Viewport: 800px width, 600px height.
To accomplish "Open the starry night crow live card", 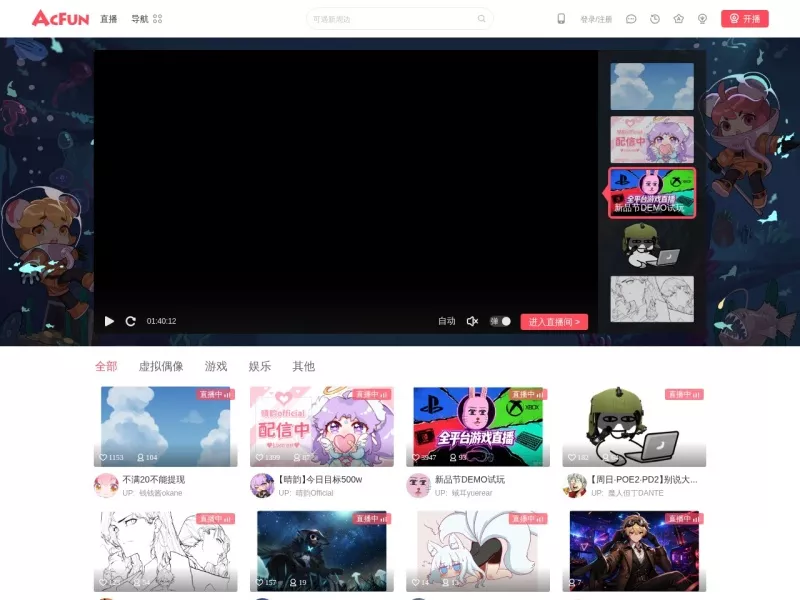I will click(321, 551).
